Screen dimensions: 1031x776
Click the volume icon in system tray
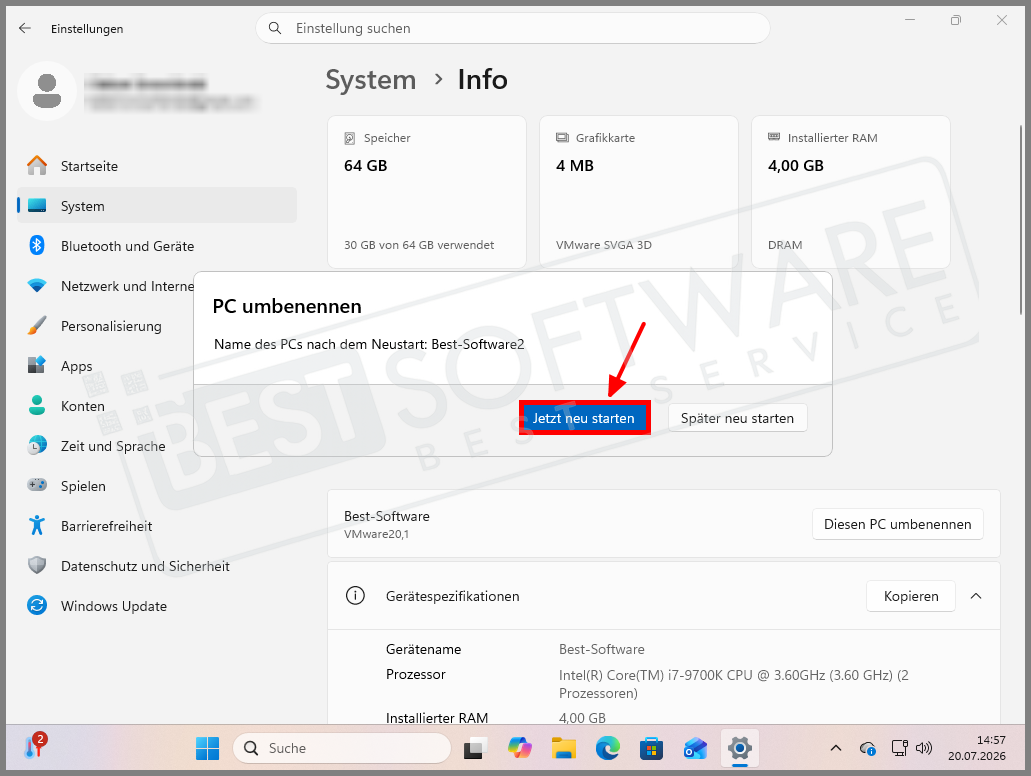click(x=924, y=748)
